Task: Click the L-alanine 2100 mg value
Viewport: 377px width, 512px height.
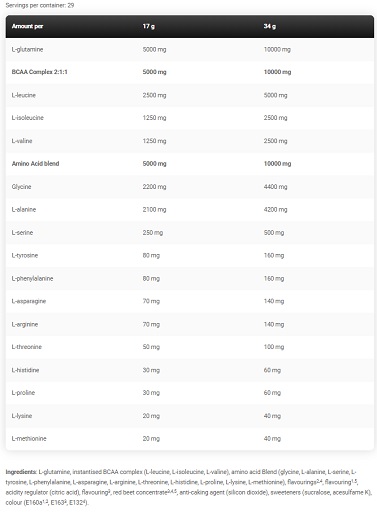Action: [154, 209]
